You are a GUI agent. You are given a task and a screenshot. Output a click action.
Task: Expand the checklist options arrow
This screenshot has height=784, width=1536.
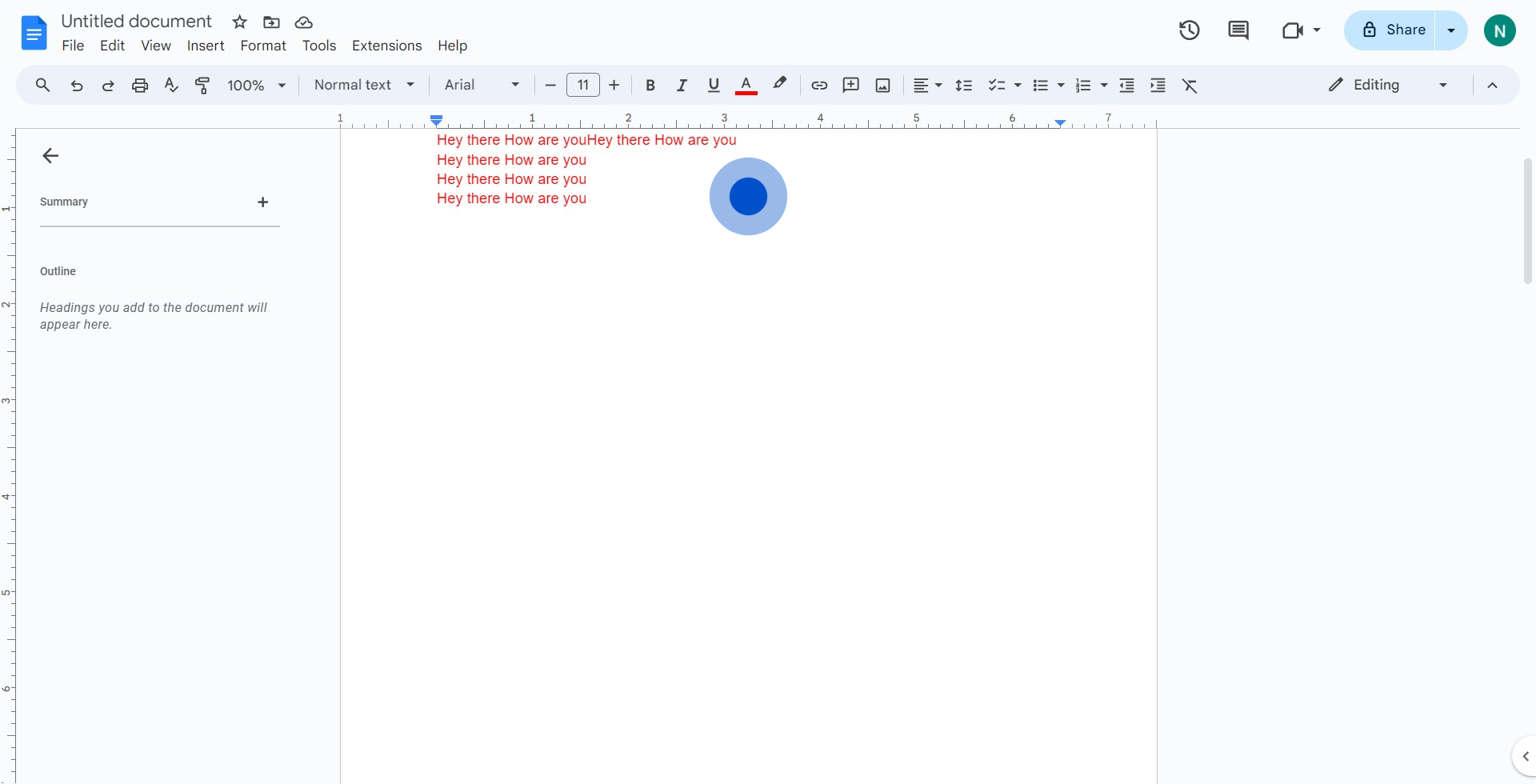click(x=1018, y=85)
